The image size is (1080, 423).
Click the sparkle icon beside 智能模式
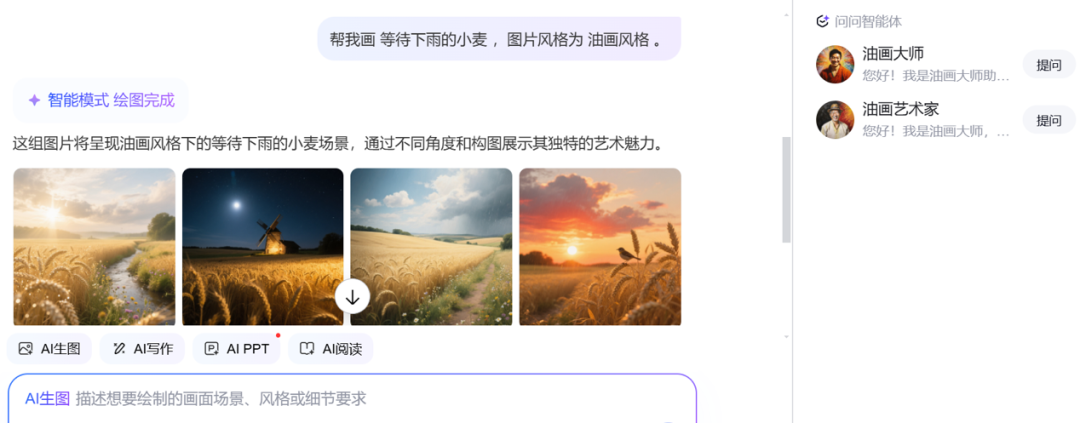coord(34,101)
